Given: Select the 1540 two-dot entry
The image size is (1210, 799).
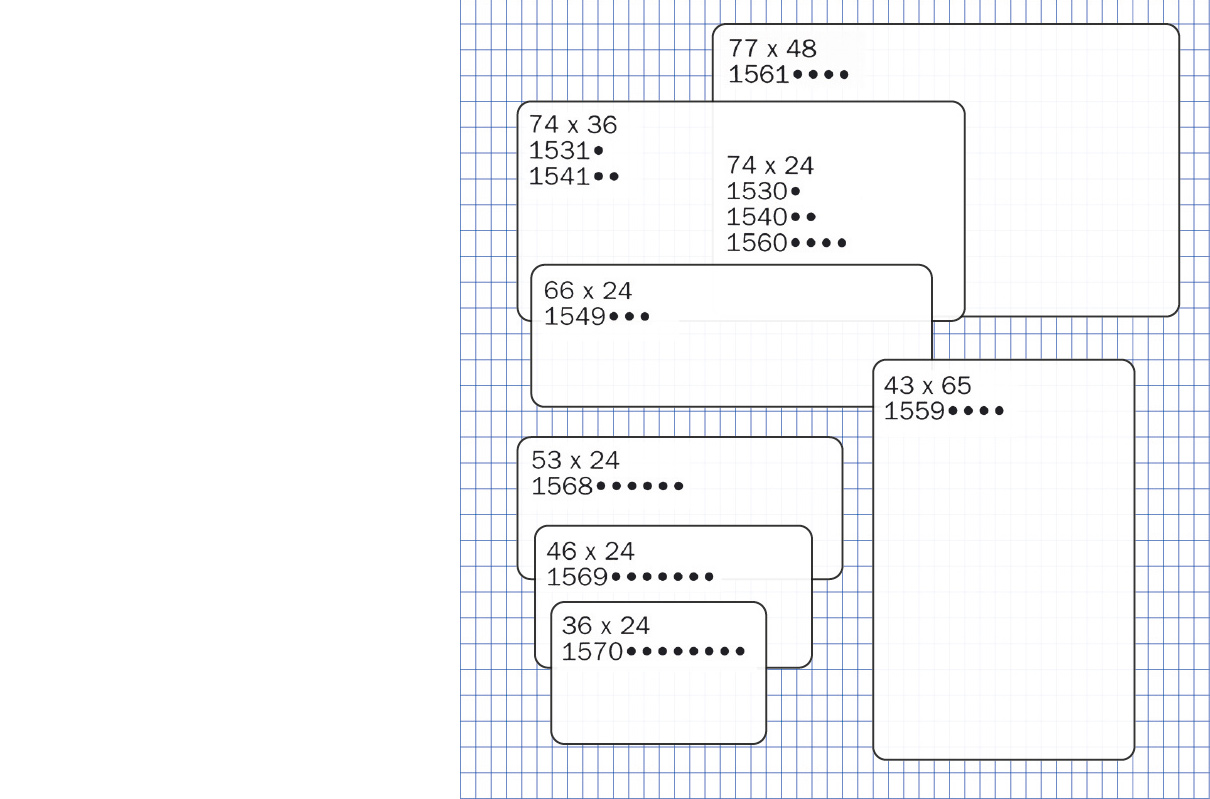Looking at the screenshot, I should 771,217.
